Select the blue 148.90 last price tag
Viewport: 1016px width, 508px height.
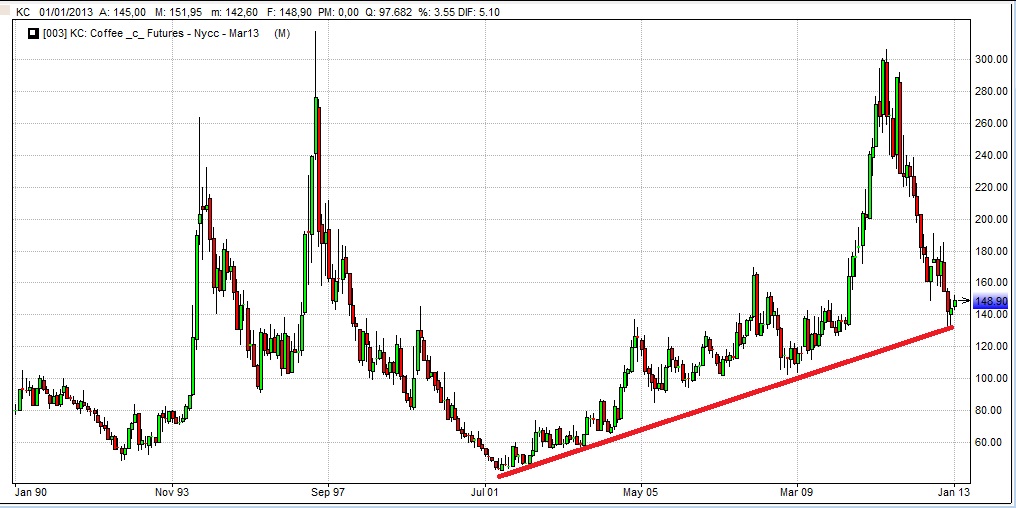click(x=988, y=300)
